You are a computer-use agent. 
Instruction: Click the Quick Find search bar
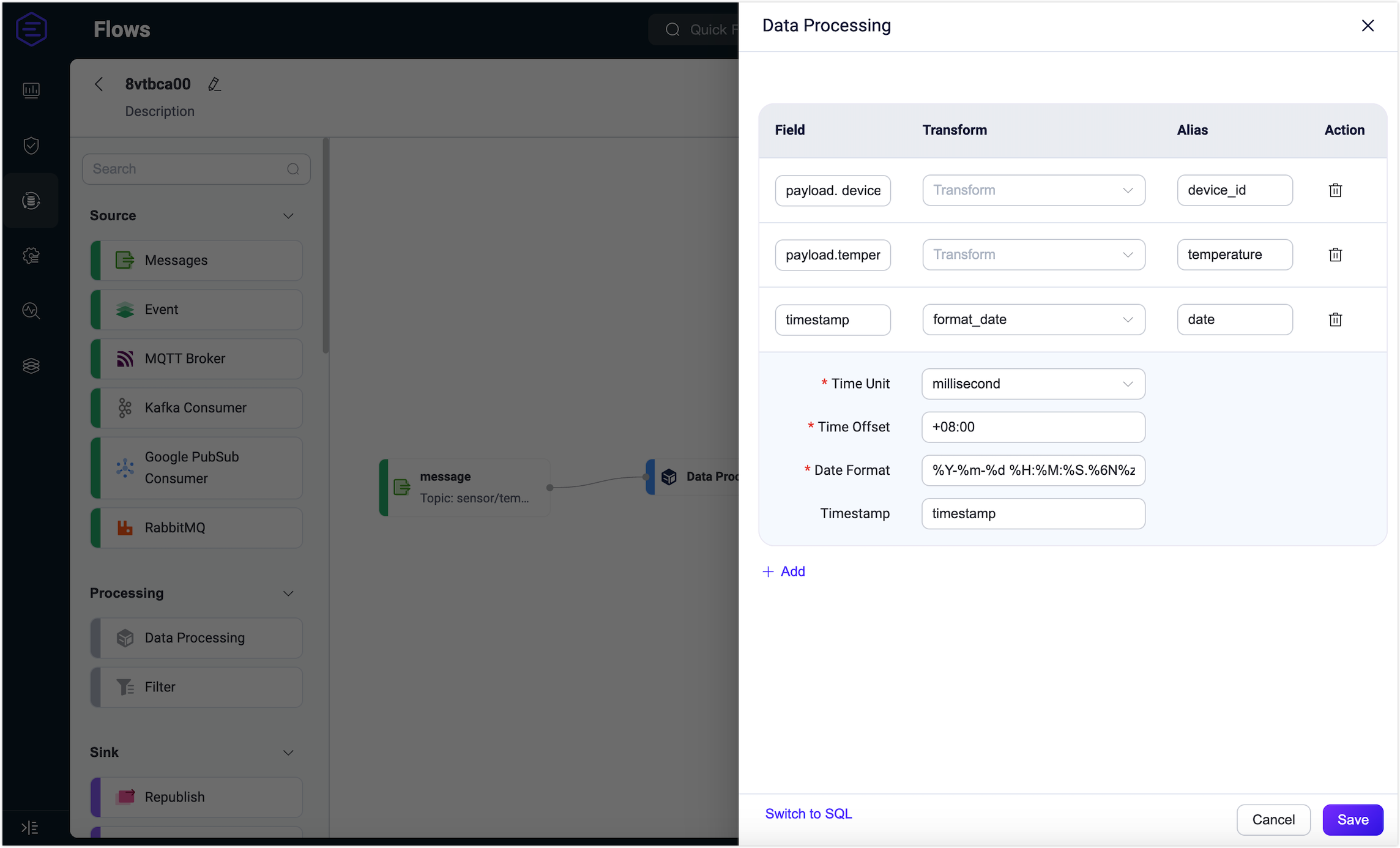[x=694, y=29]
